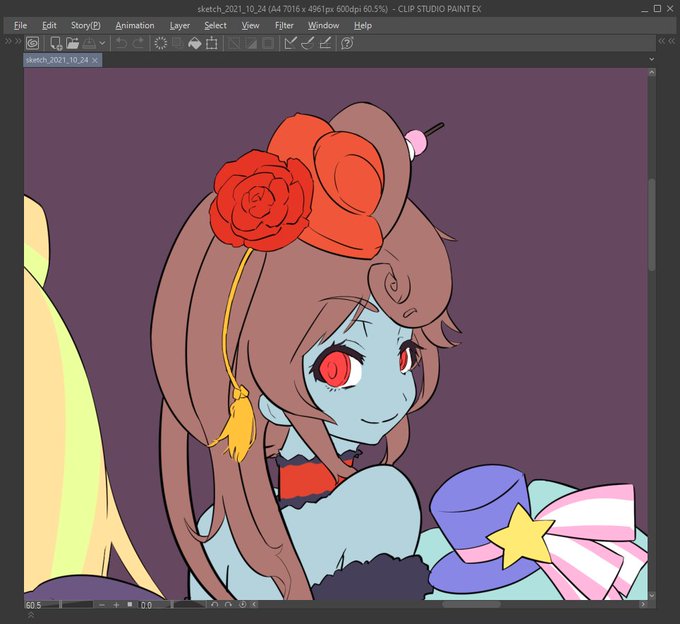680x624 pixels.
Task: Click the Scale/Rotate transform icon
Action: pyautogui.click(x=212, y=43)
